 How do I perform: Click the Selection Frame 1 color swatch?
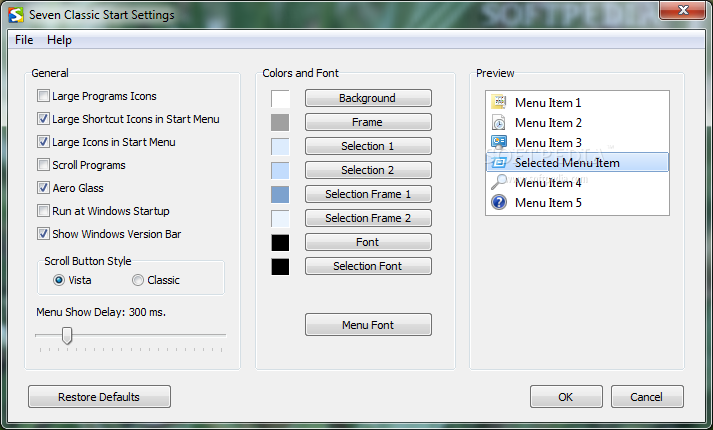click(280, 195)
